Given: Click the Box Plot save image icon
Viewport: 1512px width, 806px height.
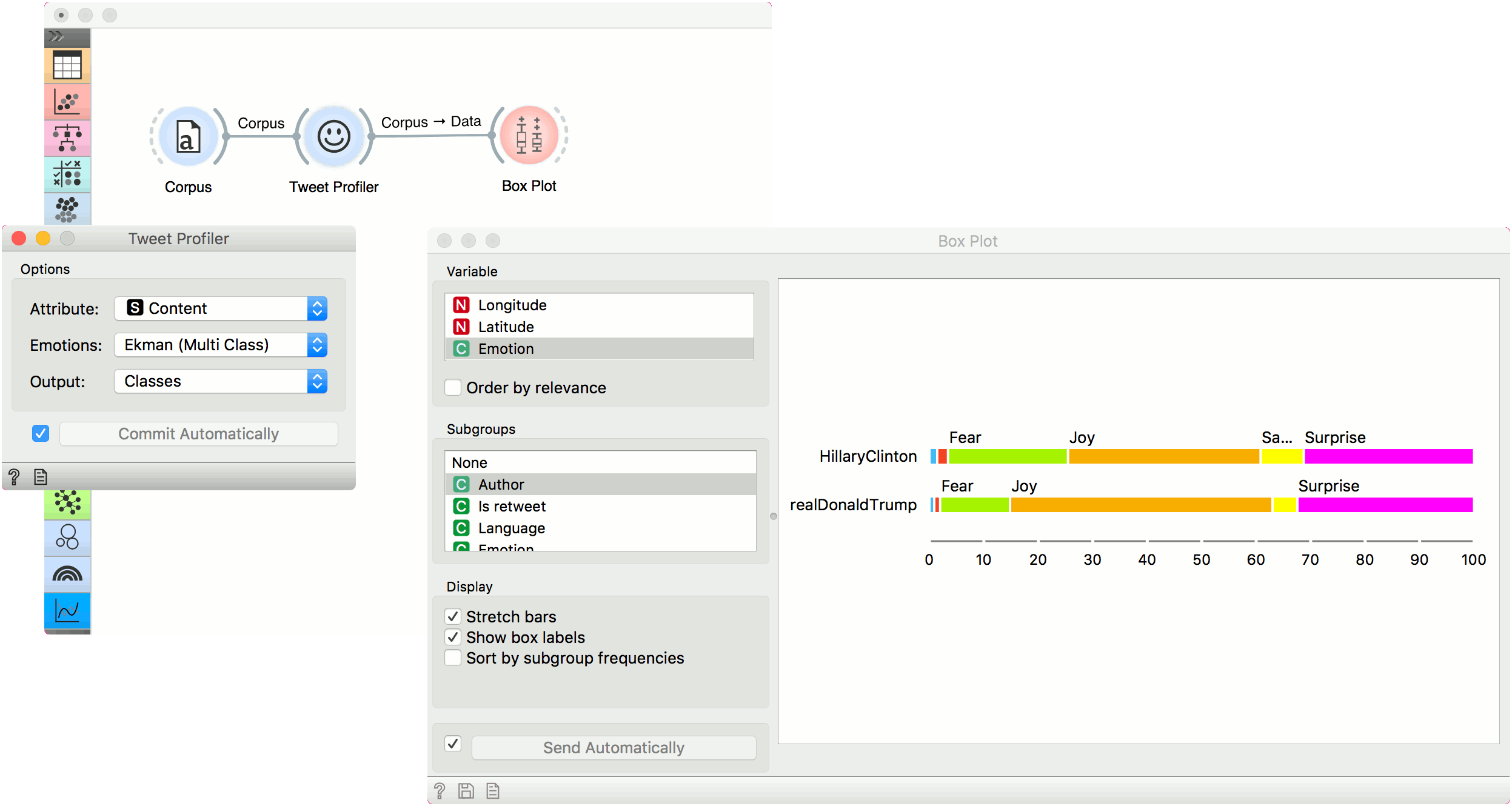Looking at the screenshot, I should coord(466,791).
